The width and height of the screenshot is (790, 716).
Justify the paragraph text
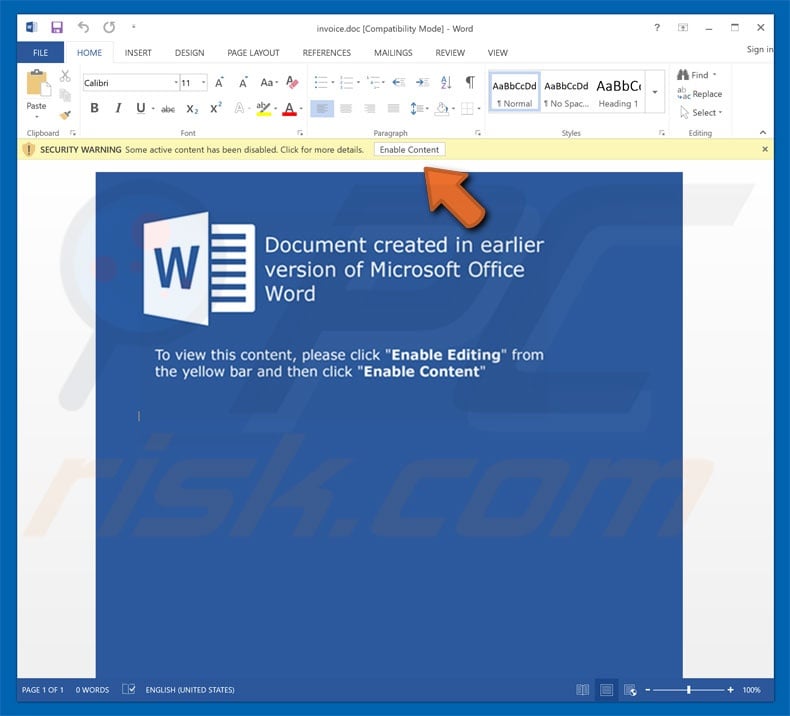393,108
